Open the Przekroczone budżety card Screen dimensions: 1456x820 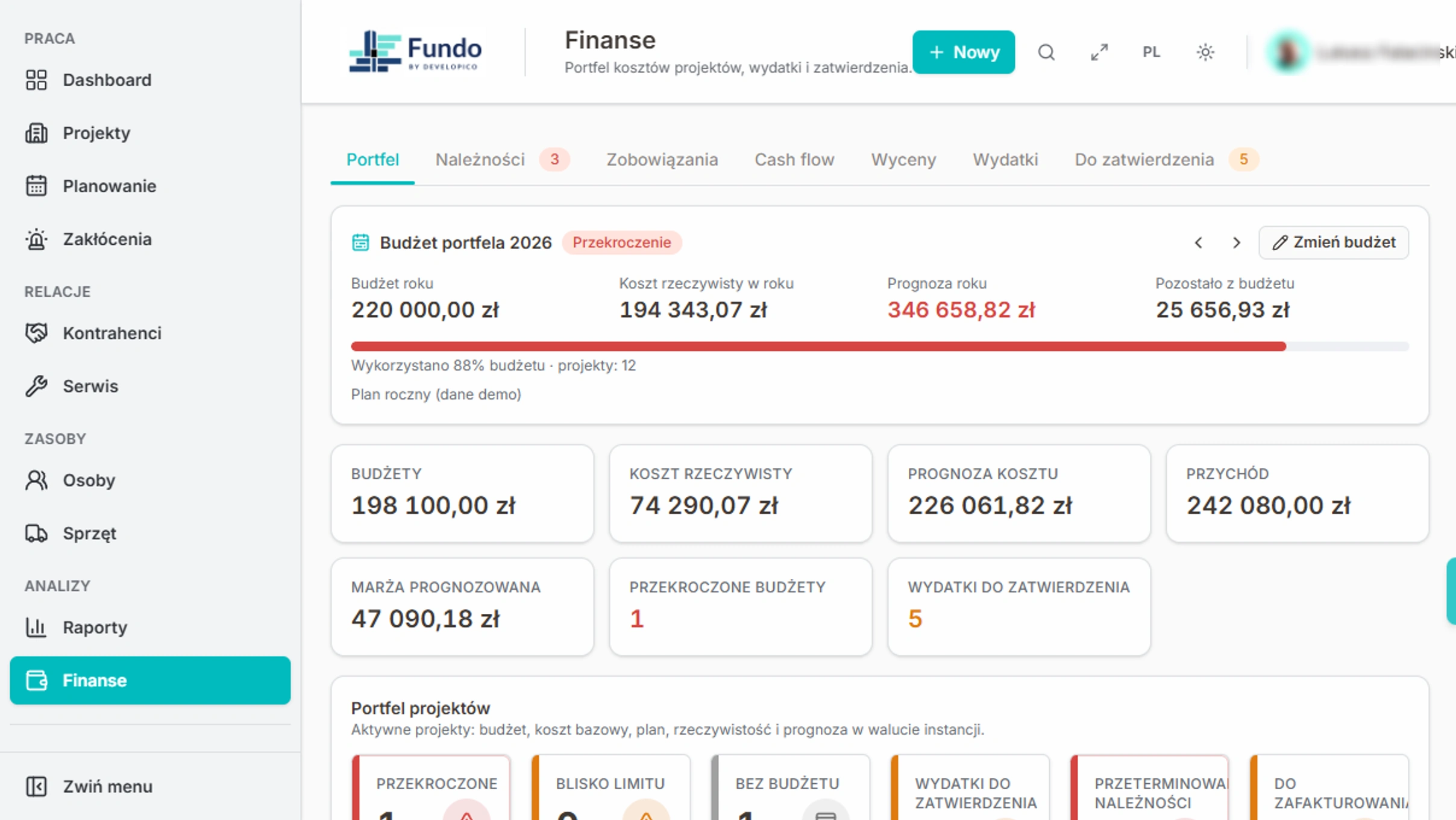(741, 607)
